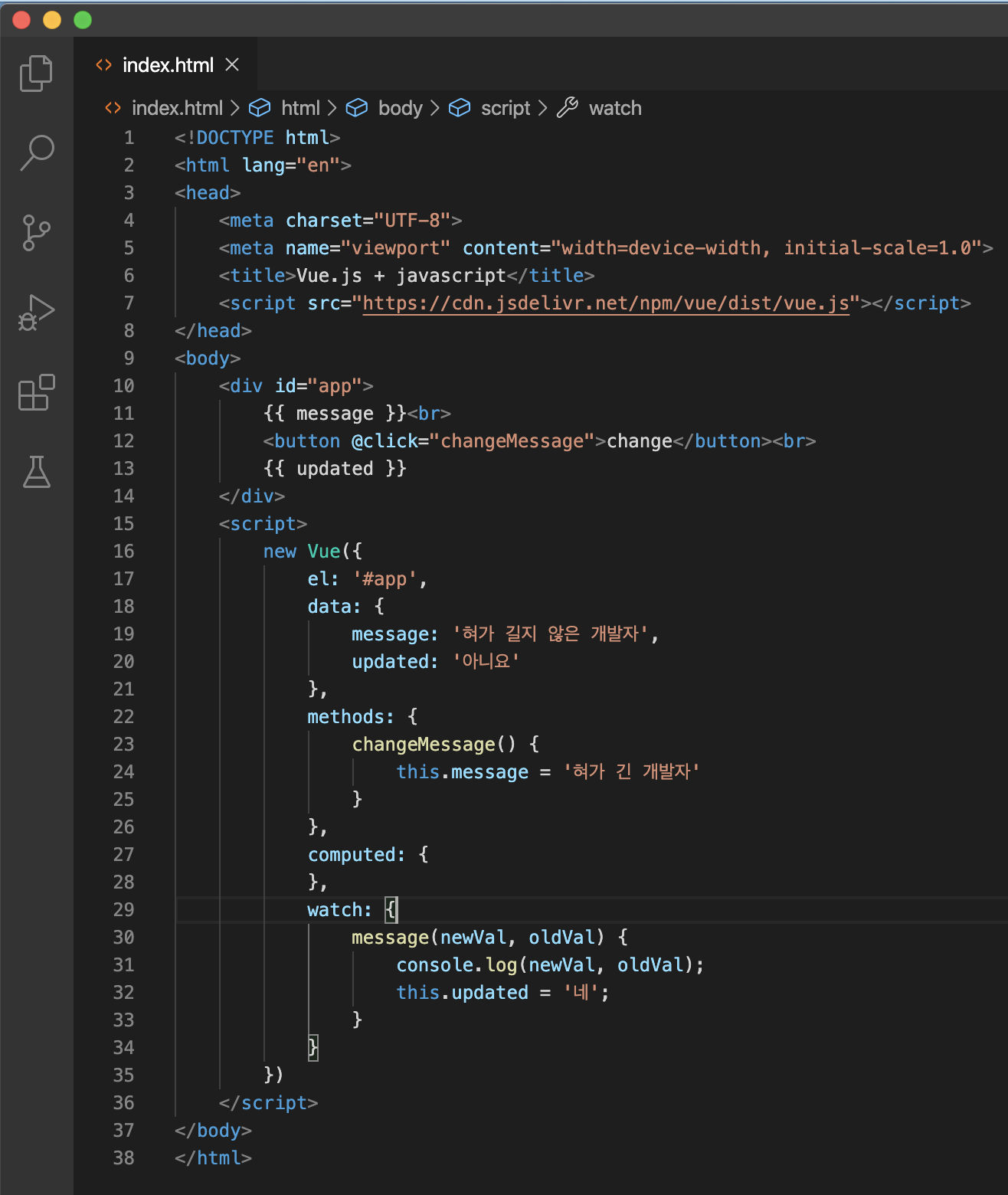The image size is (1008, 1195).
Task: Open the Testing flask view
Action: [x=36, y=472]
